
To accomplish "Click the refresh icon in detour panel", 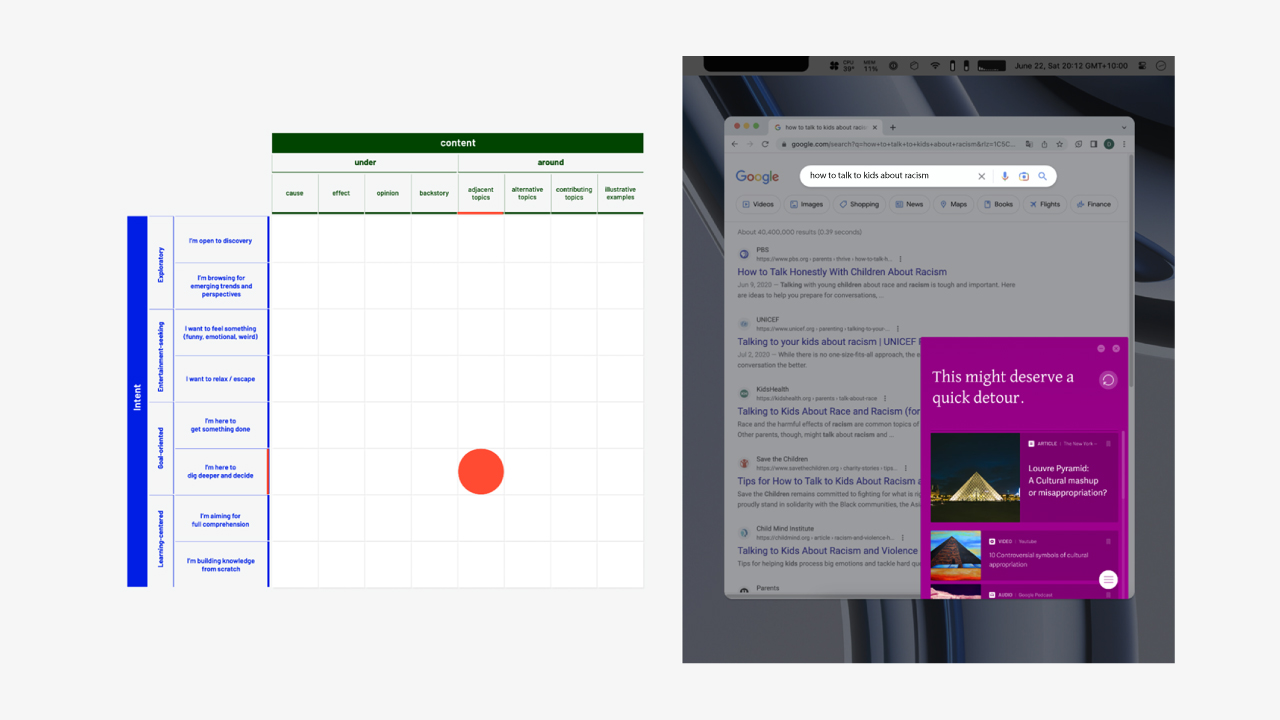I will tap(1108, 380).
